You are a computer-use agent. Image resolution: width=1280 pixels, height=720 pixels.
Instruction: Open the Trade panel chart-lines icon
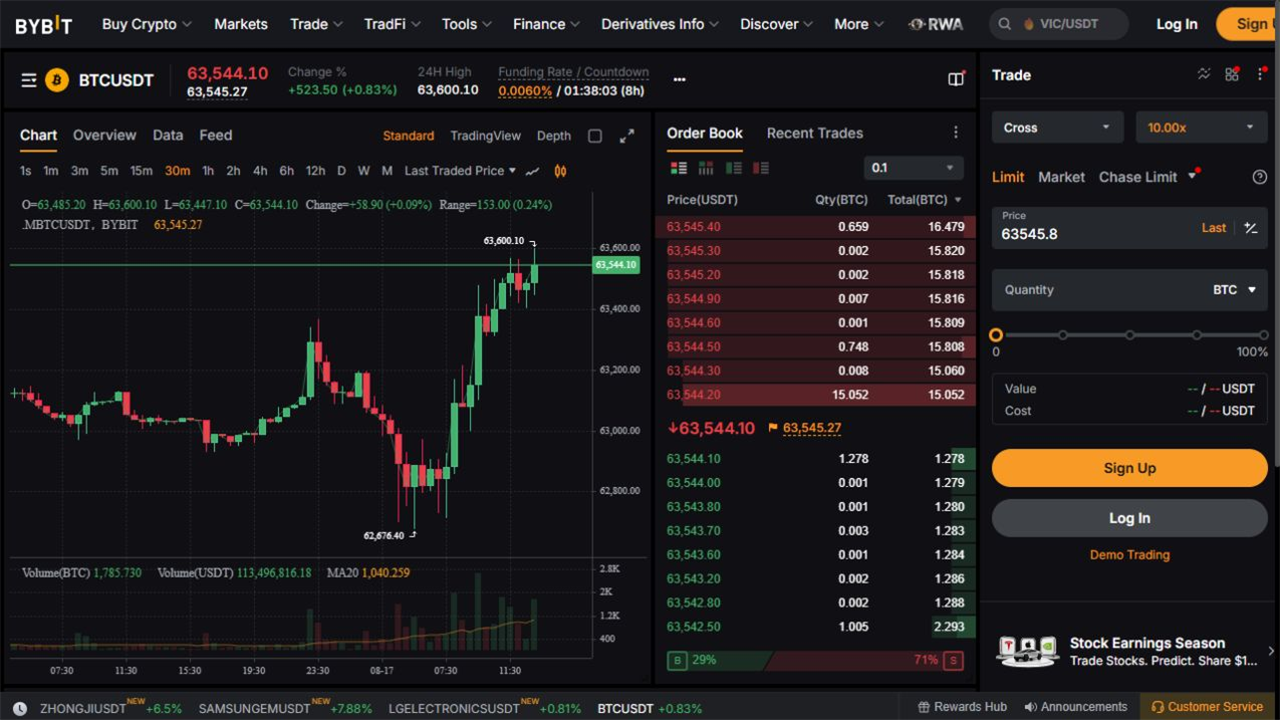click(1204, 74)
